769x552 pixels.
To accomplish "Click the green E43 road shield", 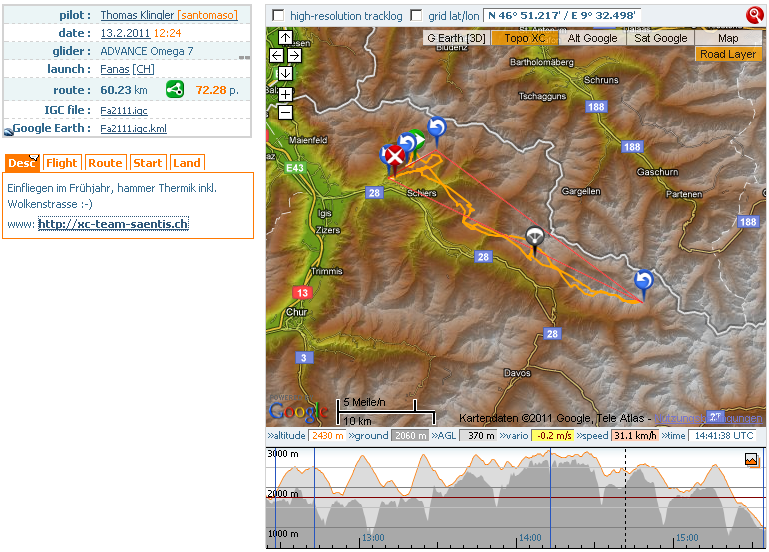I will [295, 168].
